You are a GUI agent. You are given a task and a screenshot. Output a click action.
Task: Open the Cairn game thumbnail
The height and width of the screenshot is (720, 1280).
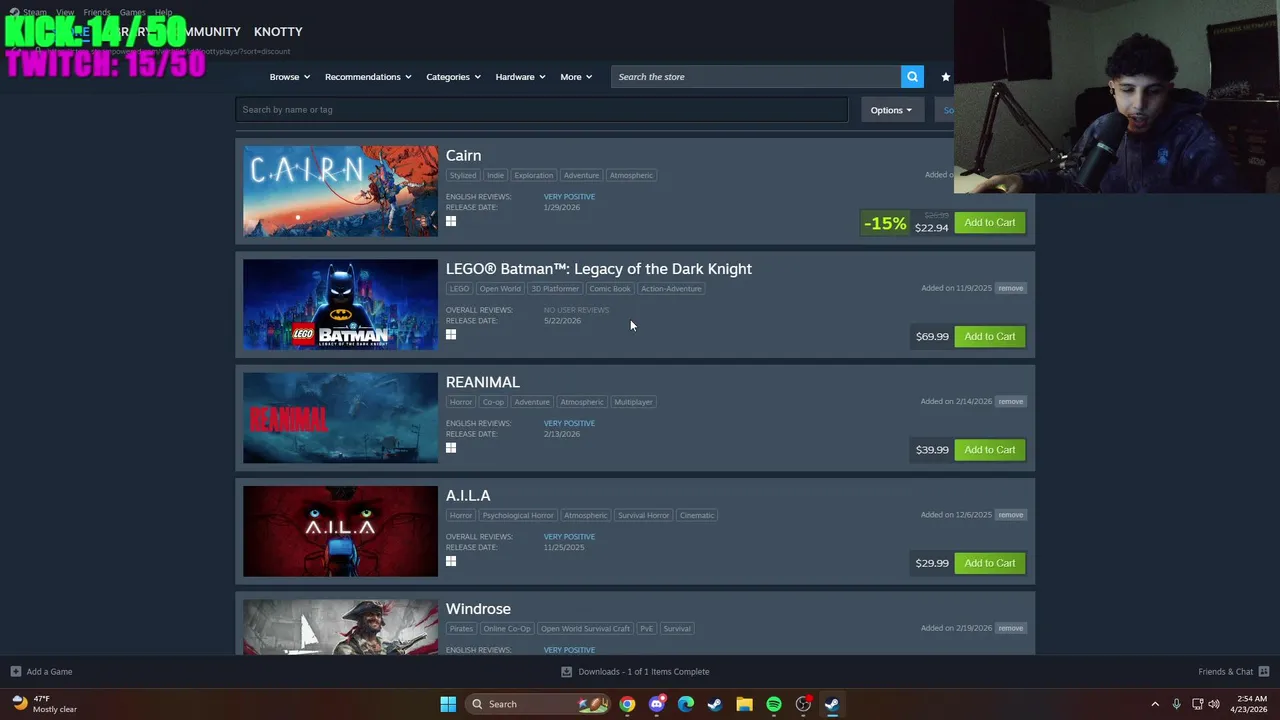point(340,191)
